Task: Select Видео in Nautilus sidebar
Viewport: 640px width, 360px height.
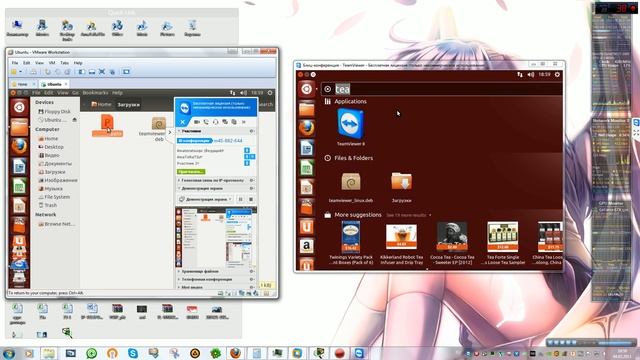Action: coord(49,155)
